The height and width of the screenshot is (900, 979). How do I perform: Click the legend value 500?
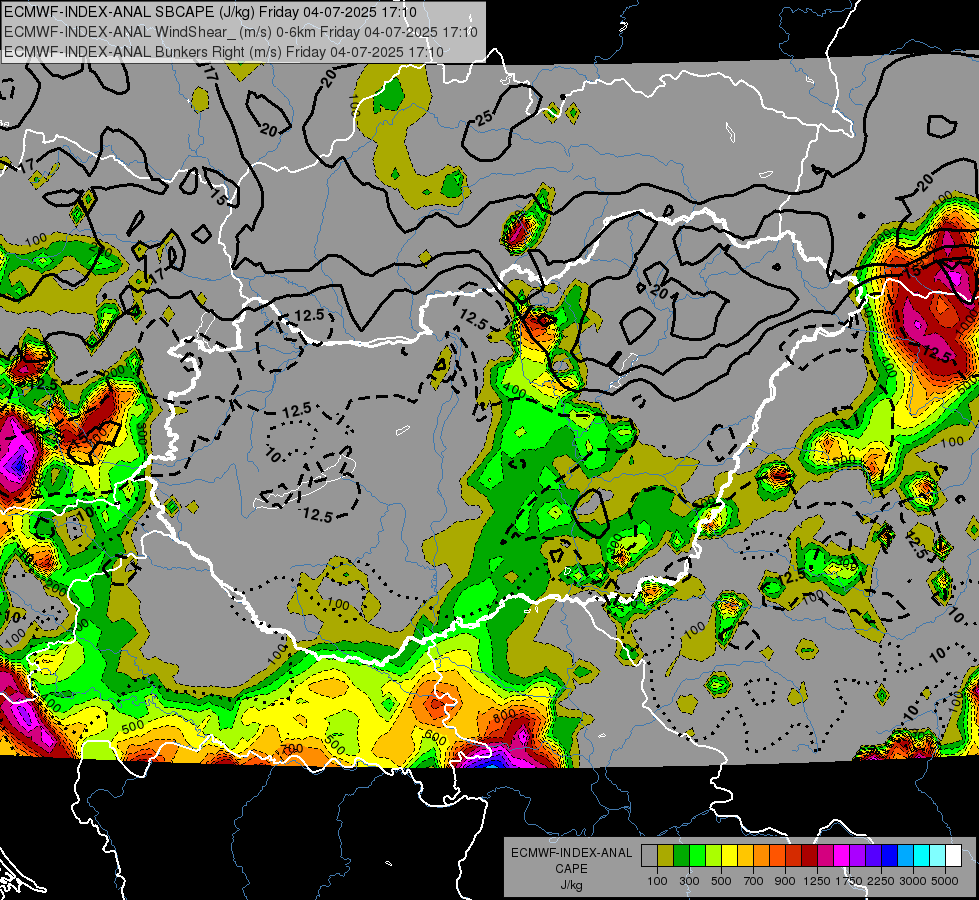tap(721, 881)
